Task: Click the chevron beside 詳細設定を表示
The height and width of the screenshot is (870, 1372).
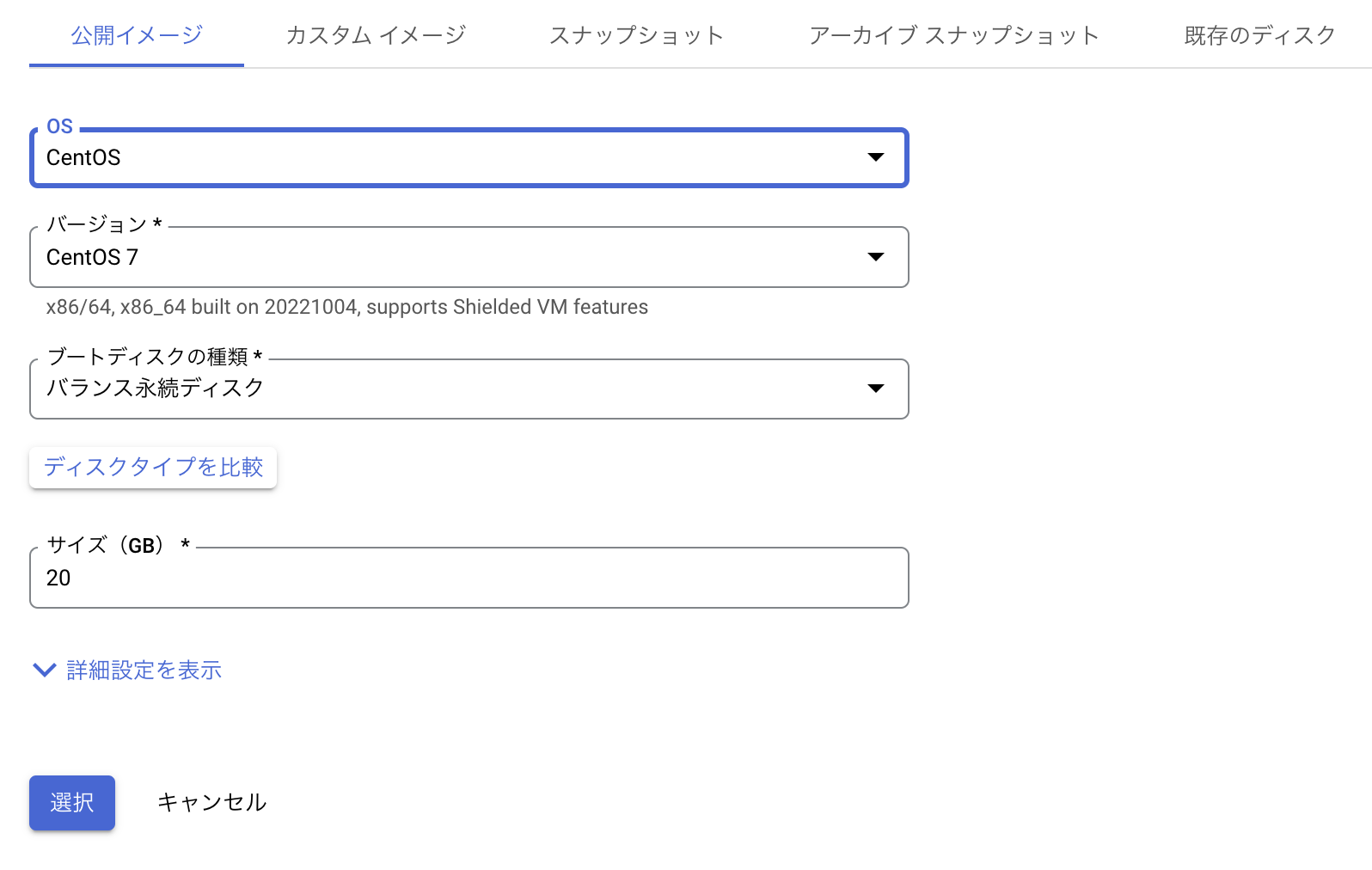Action: 44,670
